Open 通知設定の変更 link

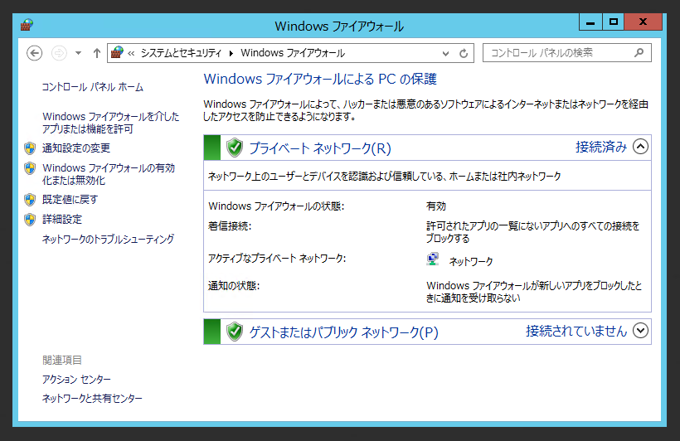pos(76,148)
